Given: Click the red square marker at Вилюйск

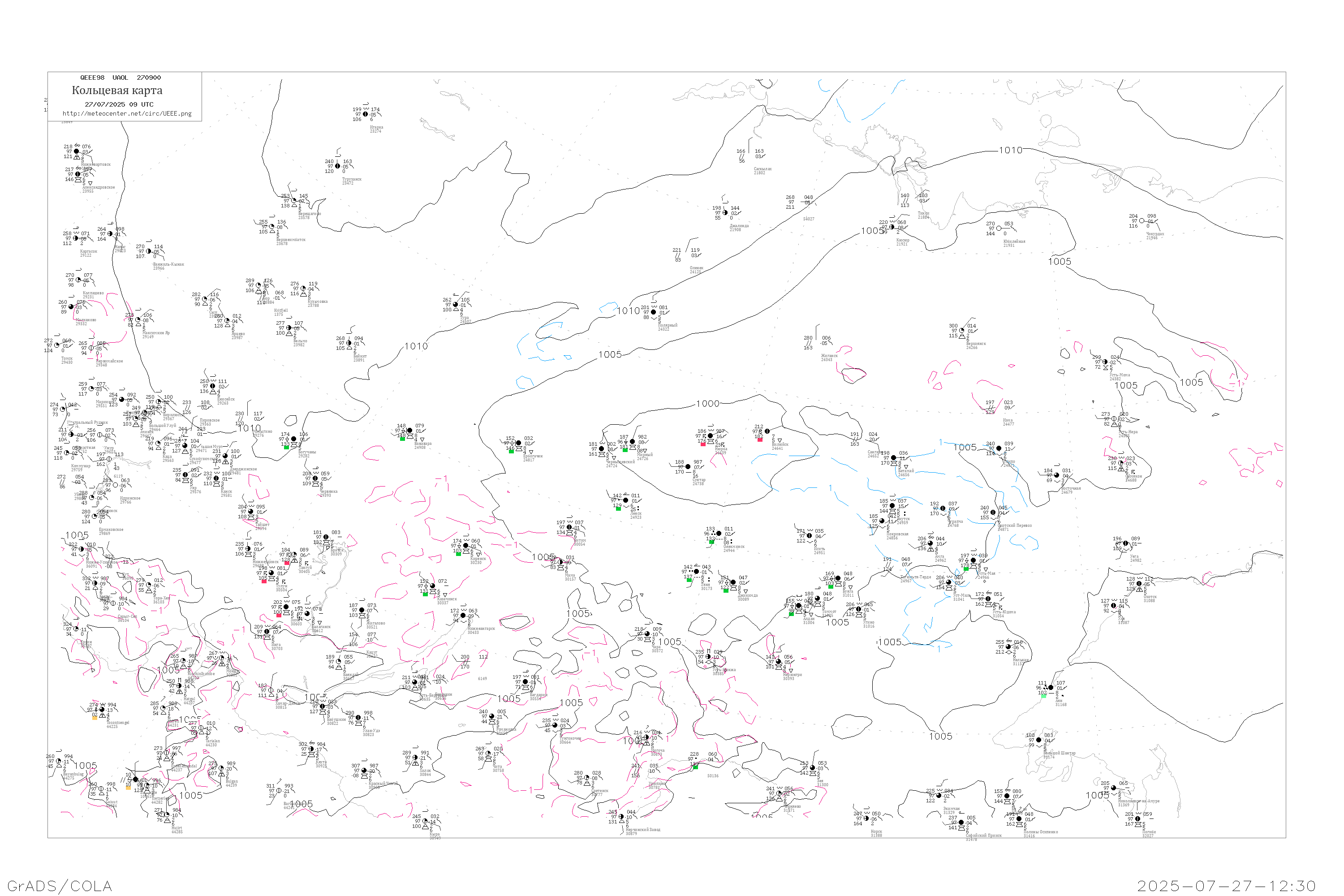Looking at the screenshot, I should click(x=759, y=439).
